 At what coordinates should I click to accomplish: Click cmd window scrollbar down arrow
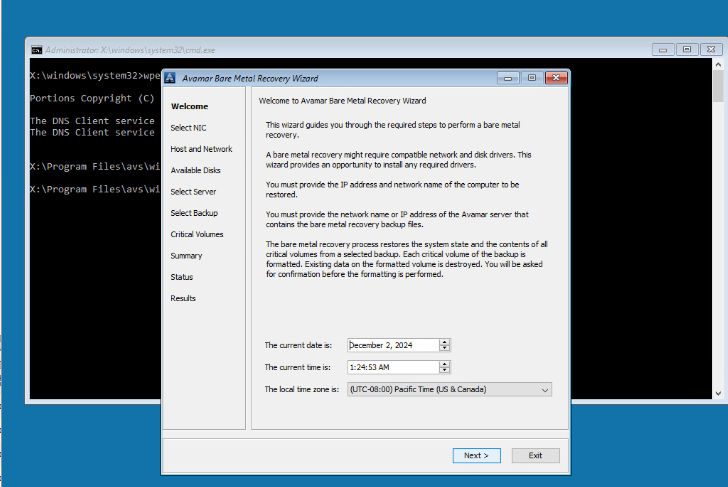pyautogui.click(x=718, y=393)
